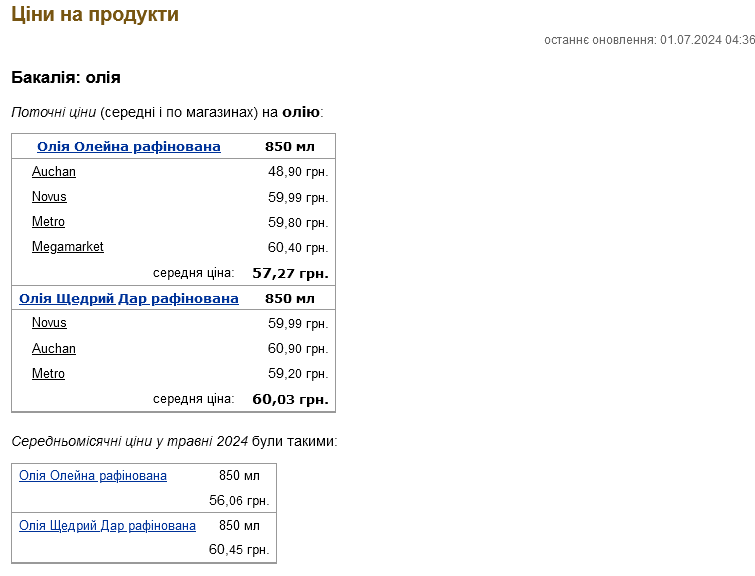Click Novus link under Олія Щедрий Дар
The height and width of the screenshot is (576, 755).
[x=49, y=323]
